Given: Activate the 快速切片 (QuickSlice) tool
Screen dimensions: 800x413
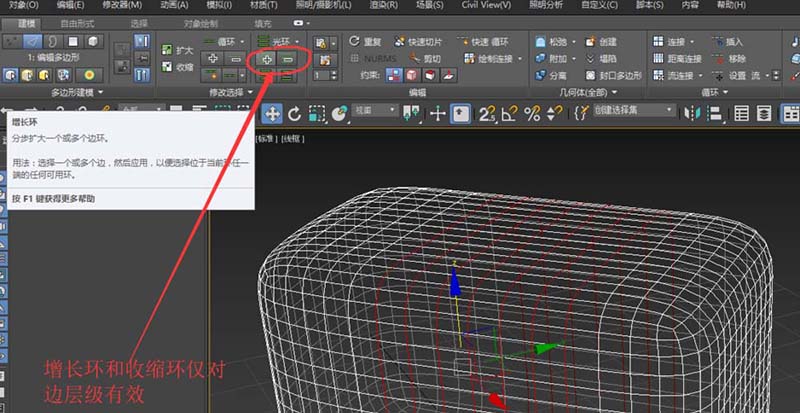Looking at the screenshot, I should (x=418, y=42).
